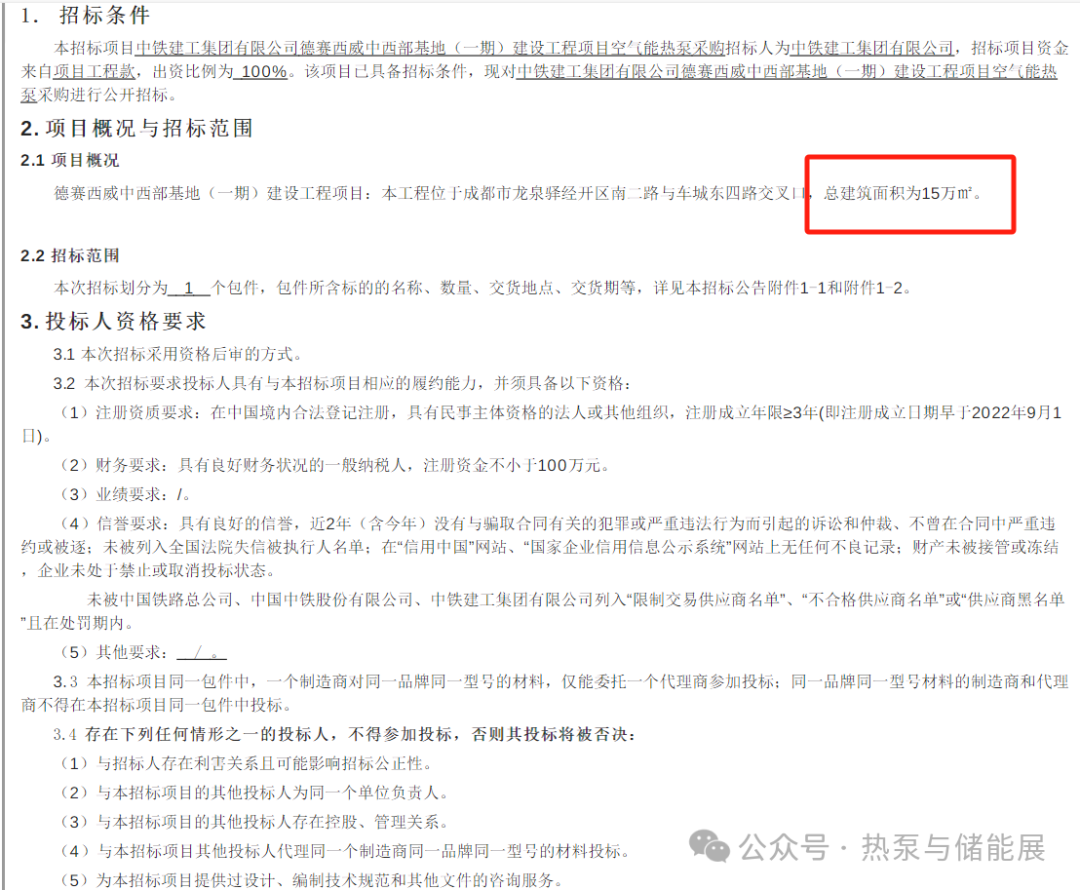Click the line starting "3.2 本次招标要求投标人"
1080x890 pixels.
pyautogui.click(x=342, y=383)
